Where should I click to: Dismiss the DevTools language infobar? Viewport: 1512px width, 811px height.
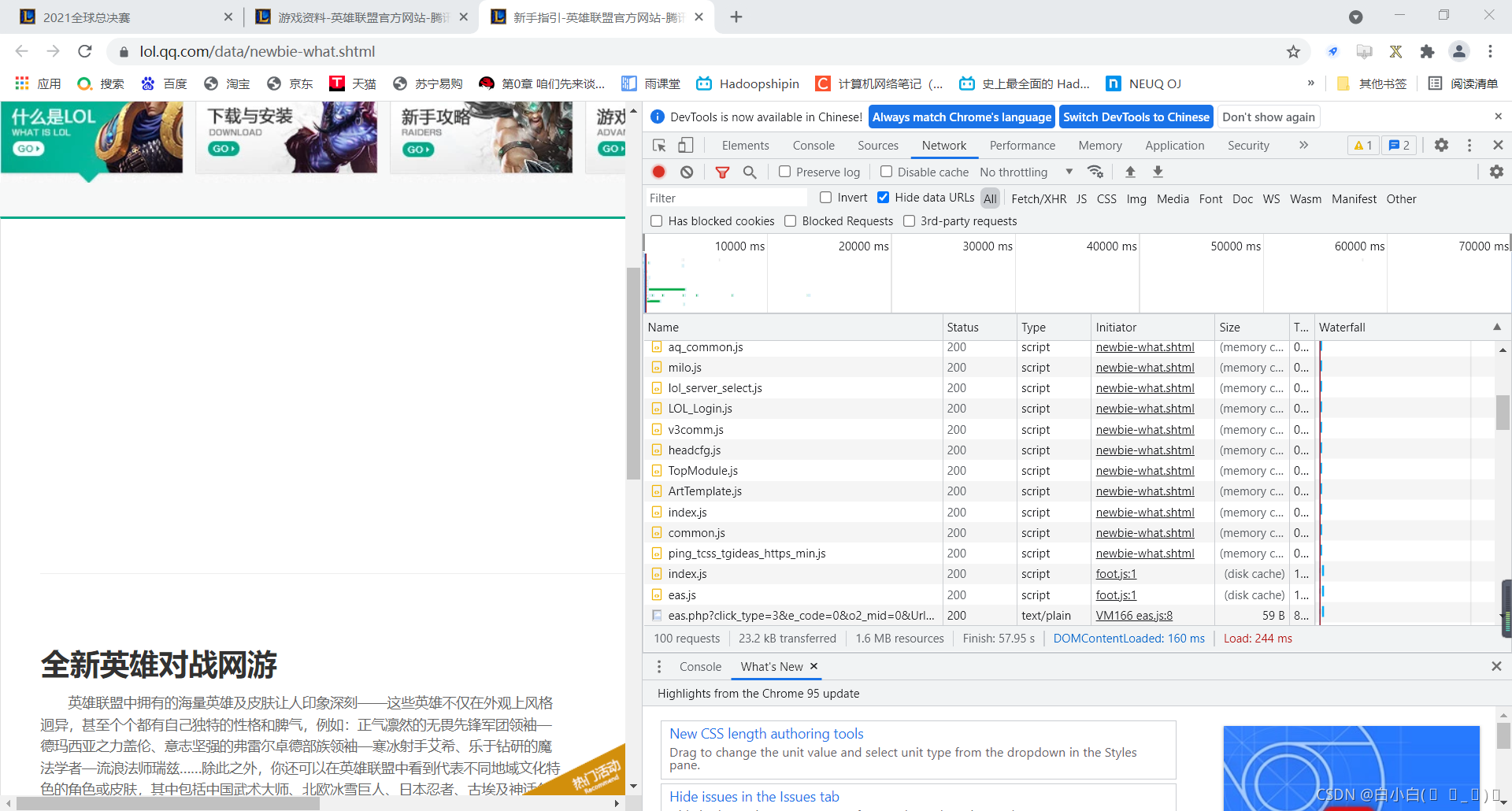(1498, 117)
